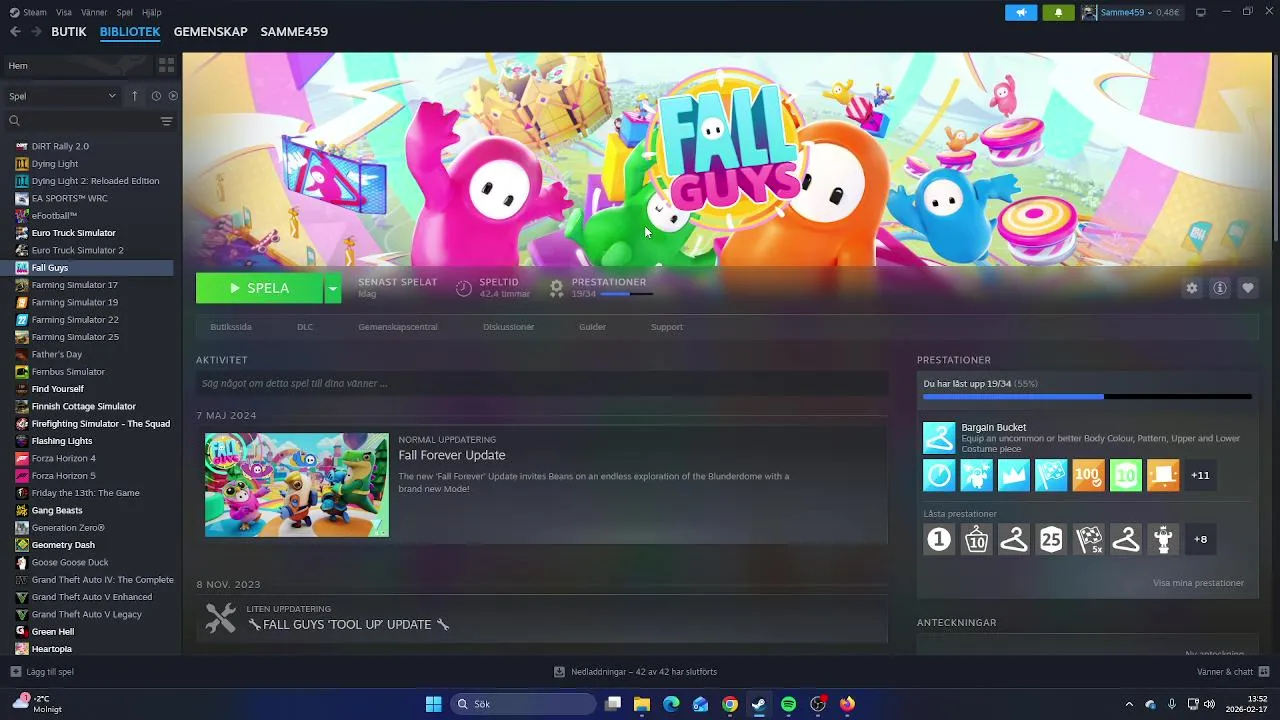
Task: Select the crown achievement icon
Action: point(1013,475)
